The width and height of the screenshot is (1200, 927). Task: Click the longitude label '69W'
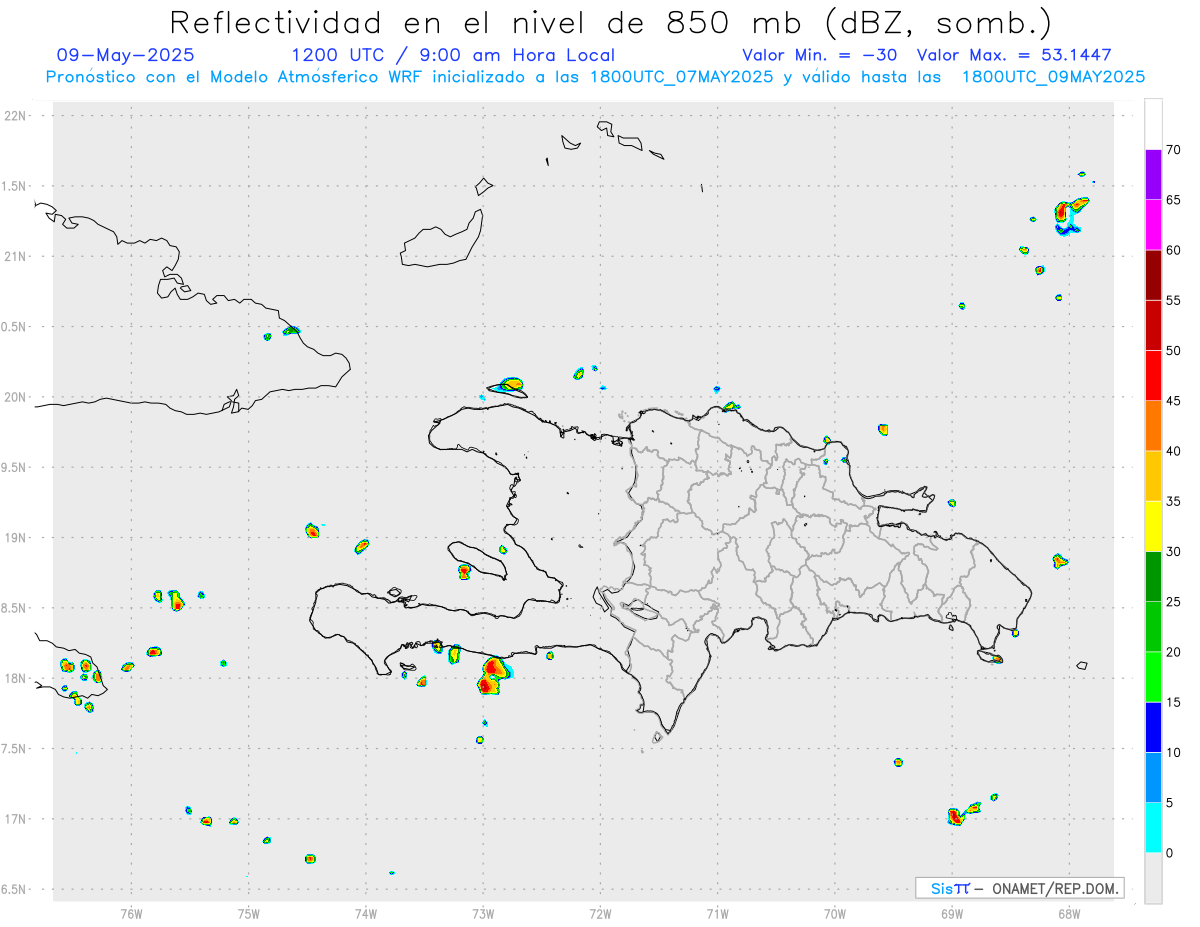coord(952,913)
